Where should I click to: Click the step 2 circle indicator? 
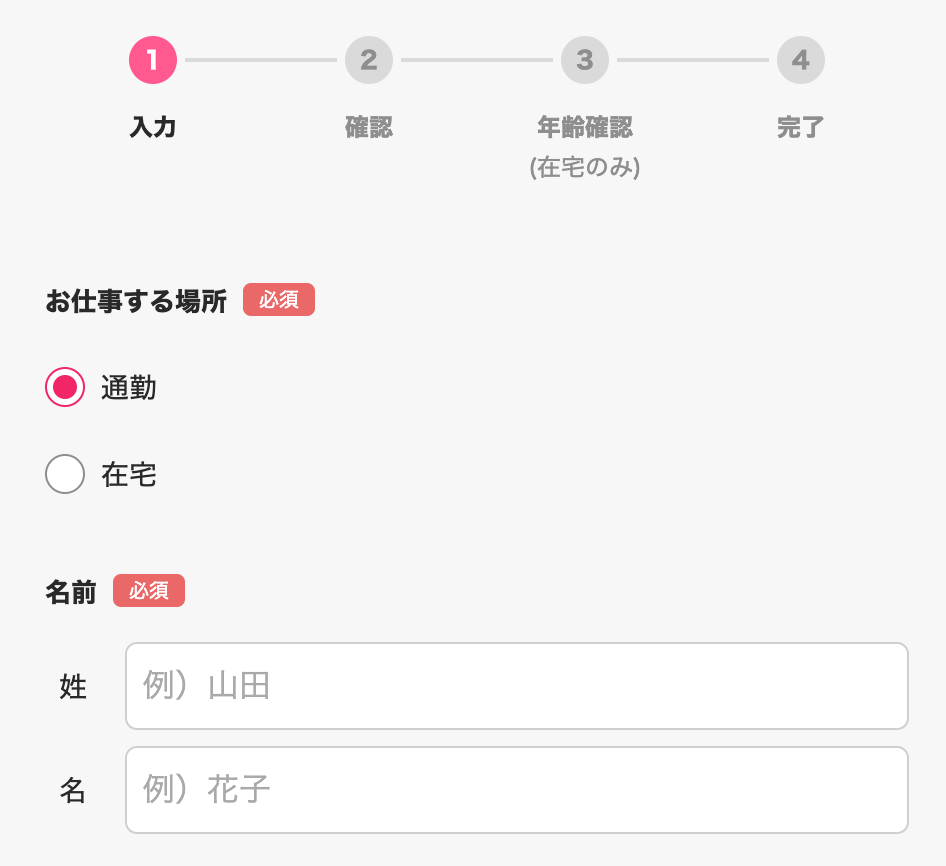pos(369,60)
